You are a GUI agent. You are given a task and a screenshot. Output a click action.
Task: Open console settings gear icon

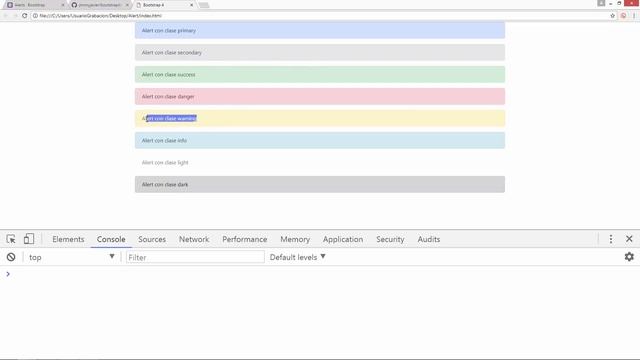point(629,257)
